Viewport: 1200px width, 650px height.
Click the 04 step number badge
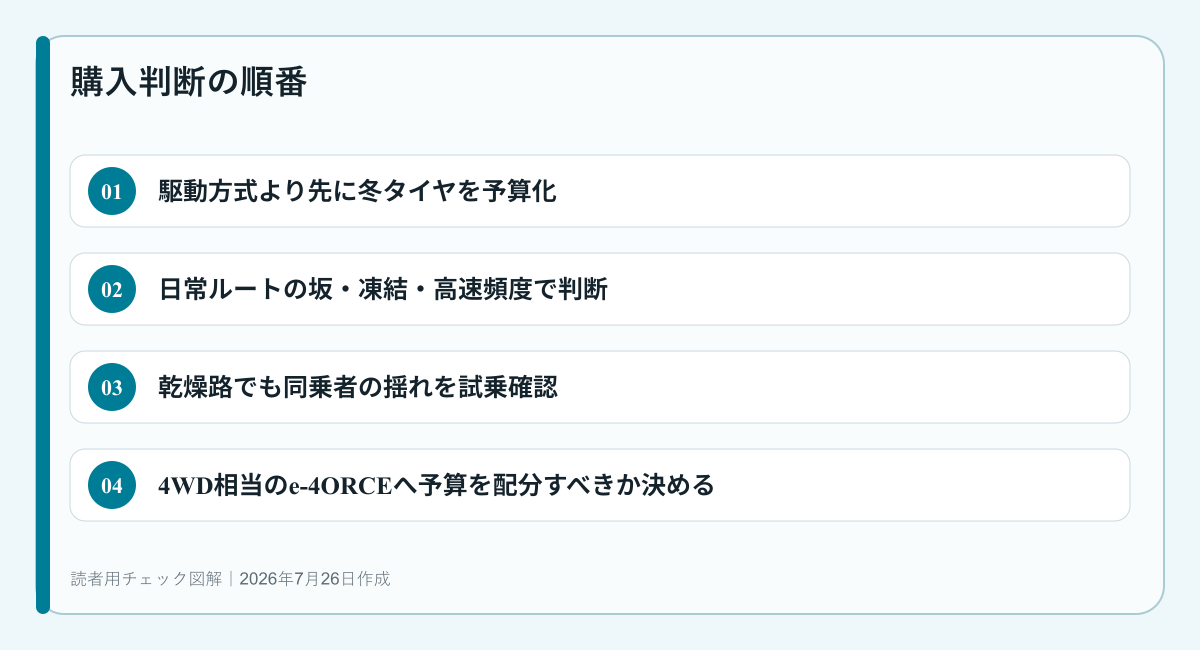(x=112, y=485)
